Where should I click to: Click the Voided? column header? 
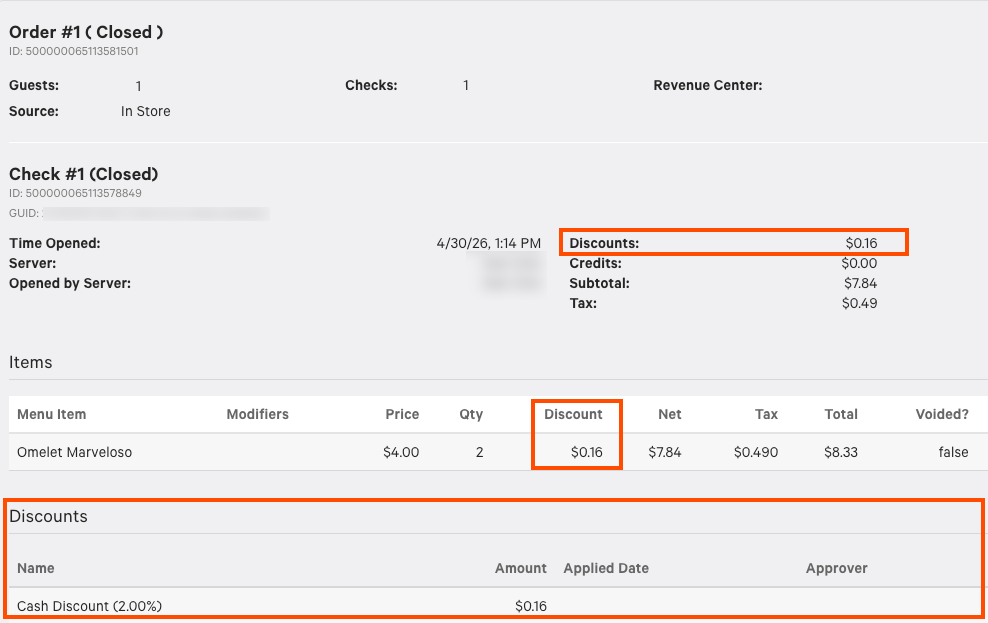(942, 414)
